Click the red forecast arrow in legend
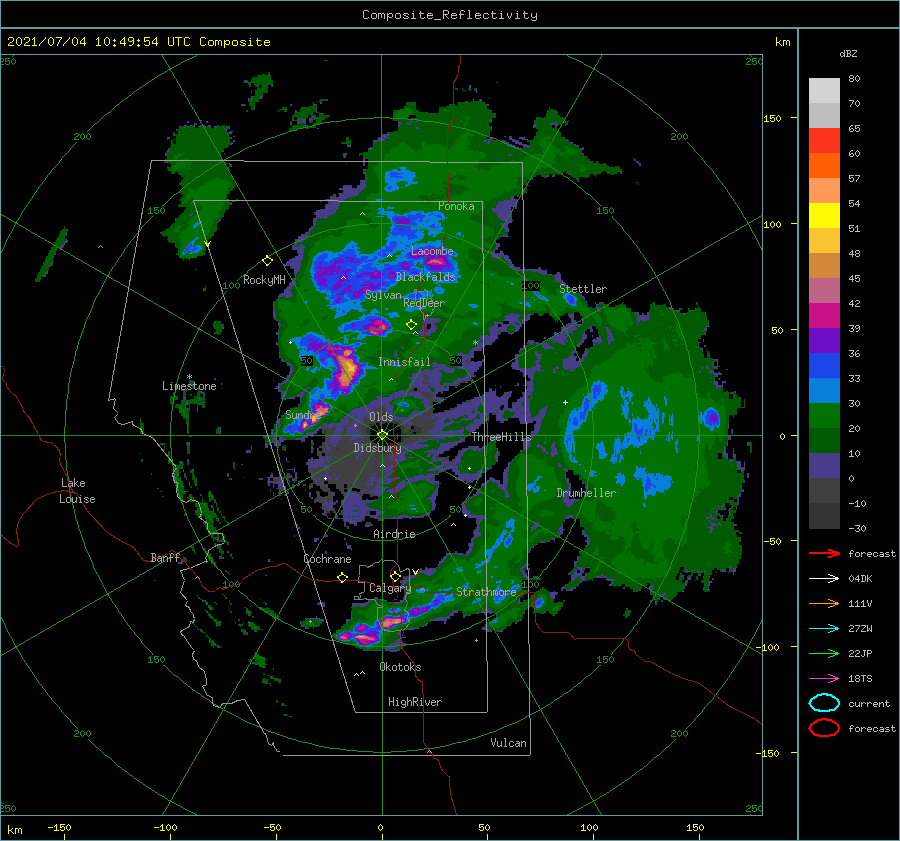This screenshot has height=841, width=900. click(824, 553)
